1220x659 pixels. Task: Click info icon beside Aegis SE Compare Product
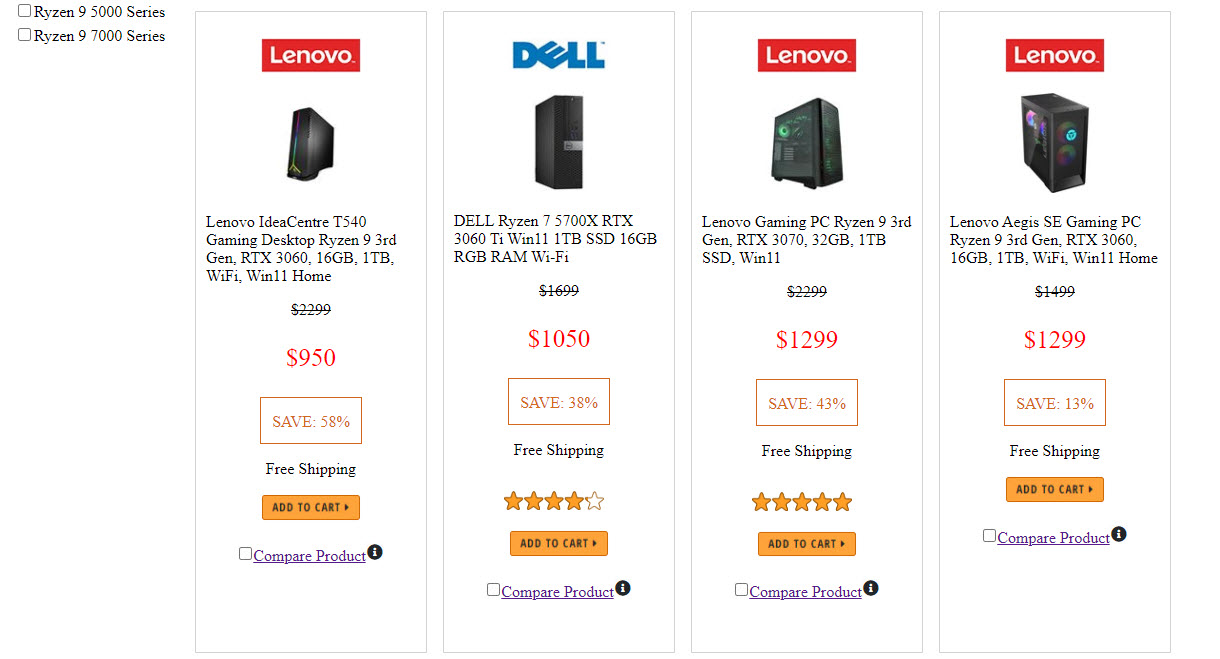pos(1119,534)
